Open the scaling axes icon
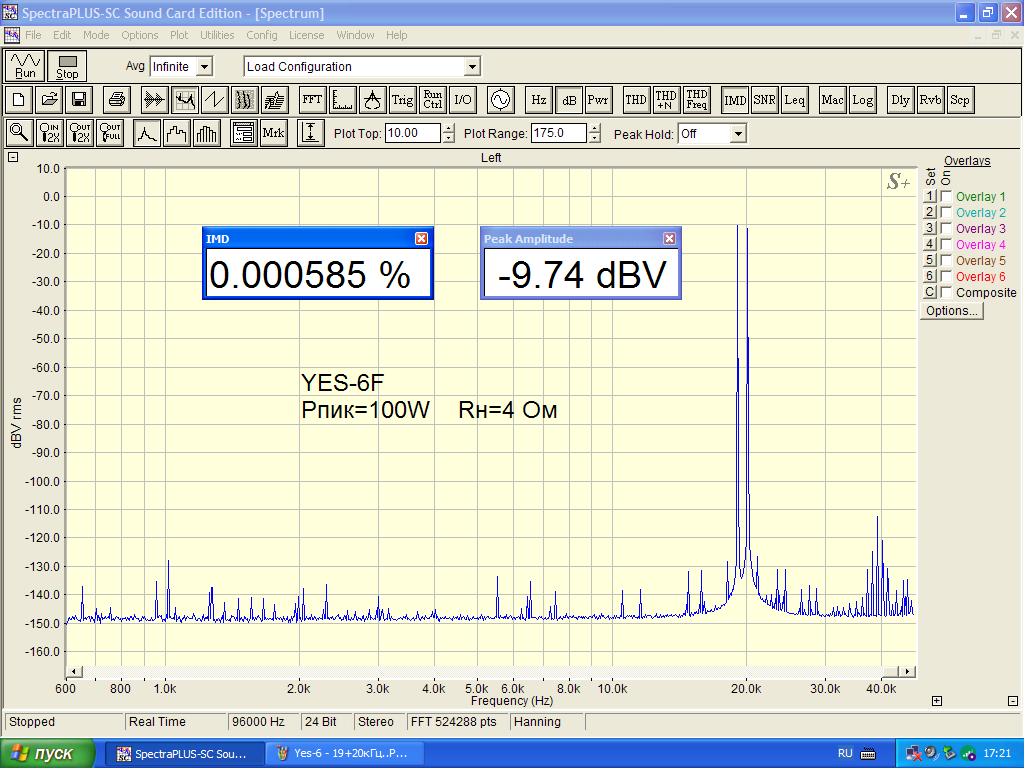The height and width of the screenshot is (768, 1024). coord(342,100)
